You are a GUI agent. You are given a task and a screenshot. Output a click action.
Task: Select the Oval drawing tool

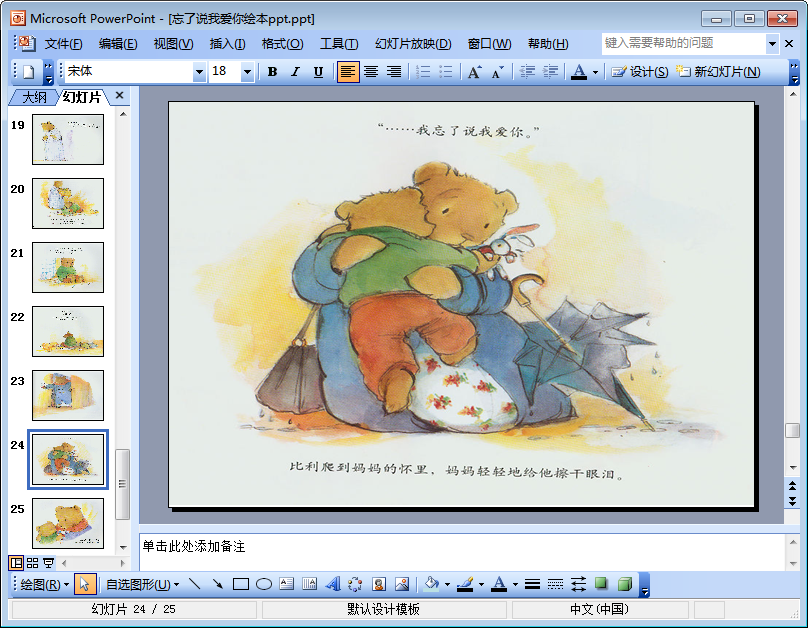264,584
